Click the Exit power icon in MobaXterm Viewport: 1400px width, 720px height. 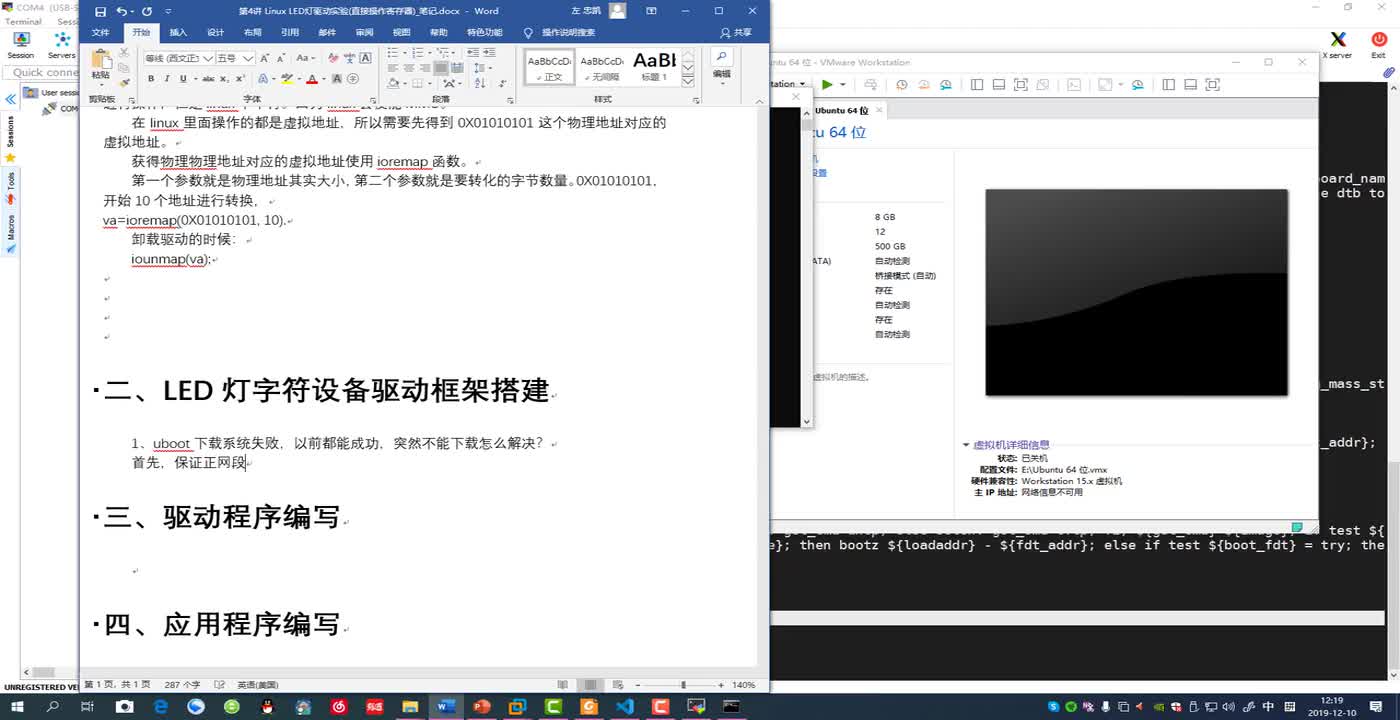1378,44
